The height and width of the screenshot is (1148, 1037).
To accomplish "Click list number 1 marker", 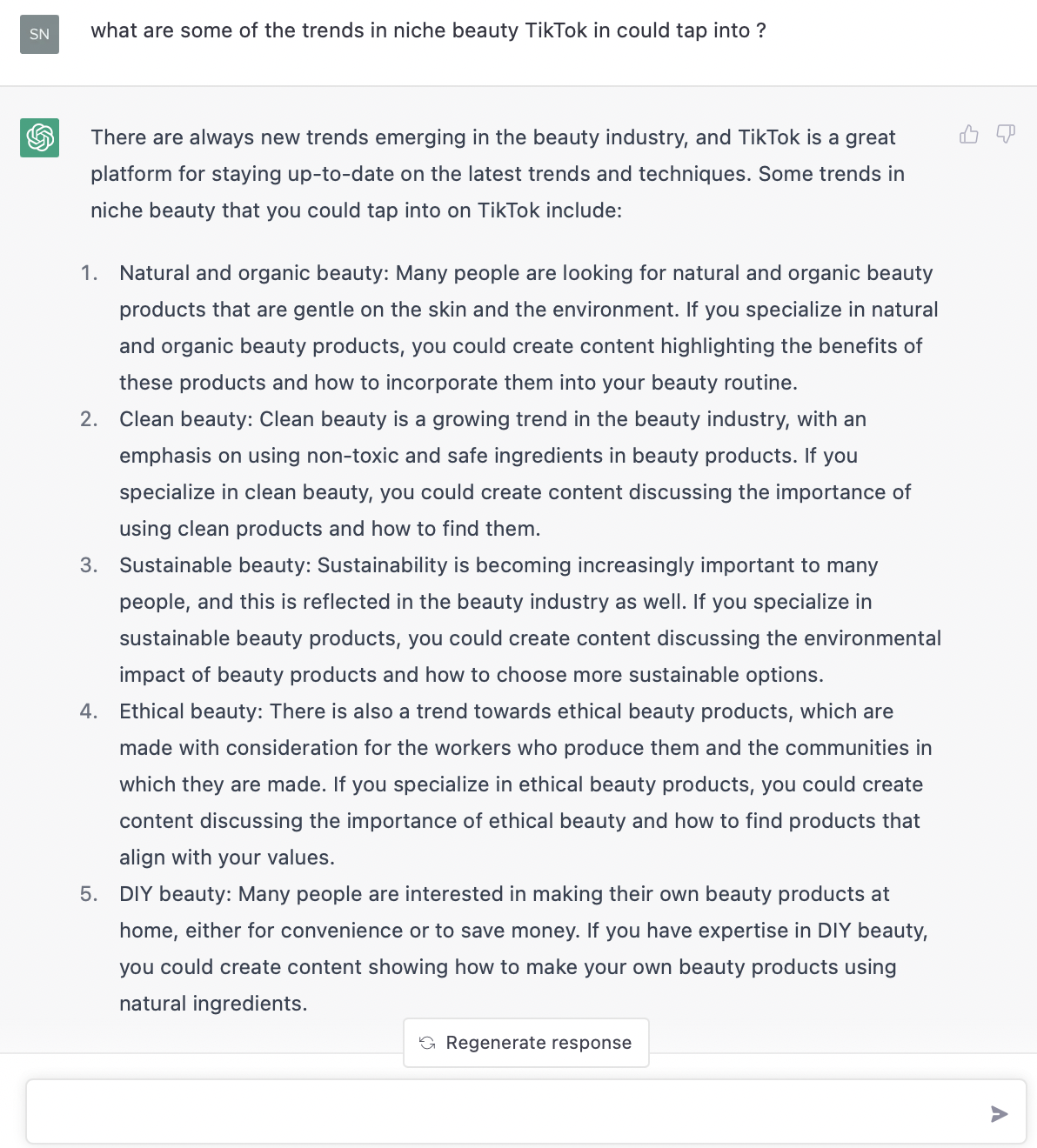I will [89, 274].
